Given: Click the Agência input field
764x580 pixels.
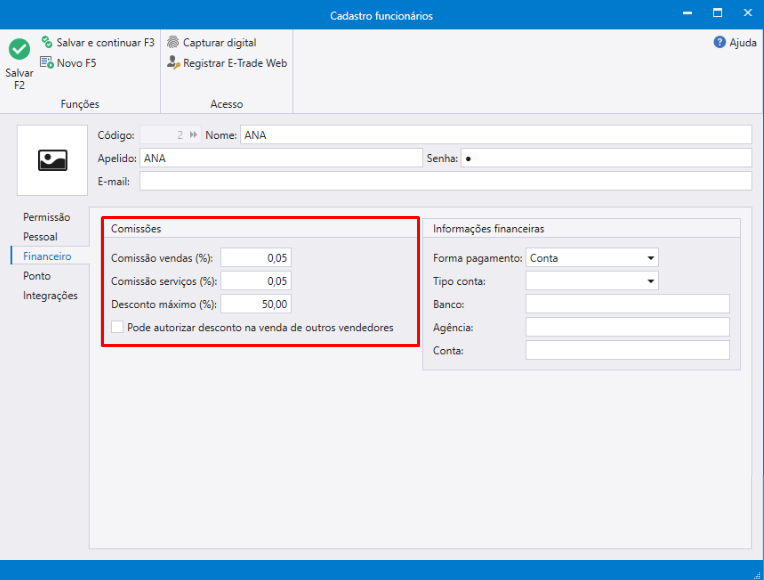Looking at the screenshot, I should pyautogui.click(x=628, y=327).
